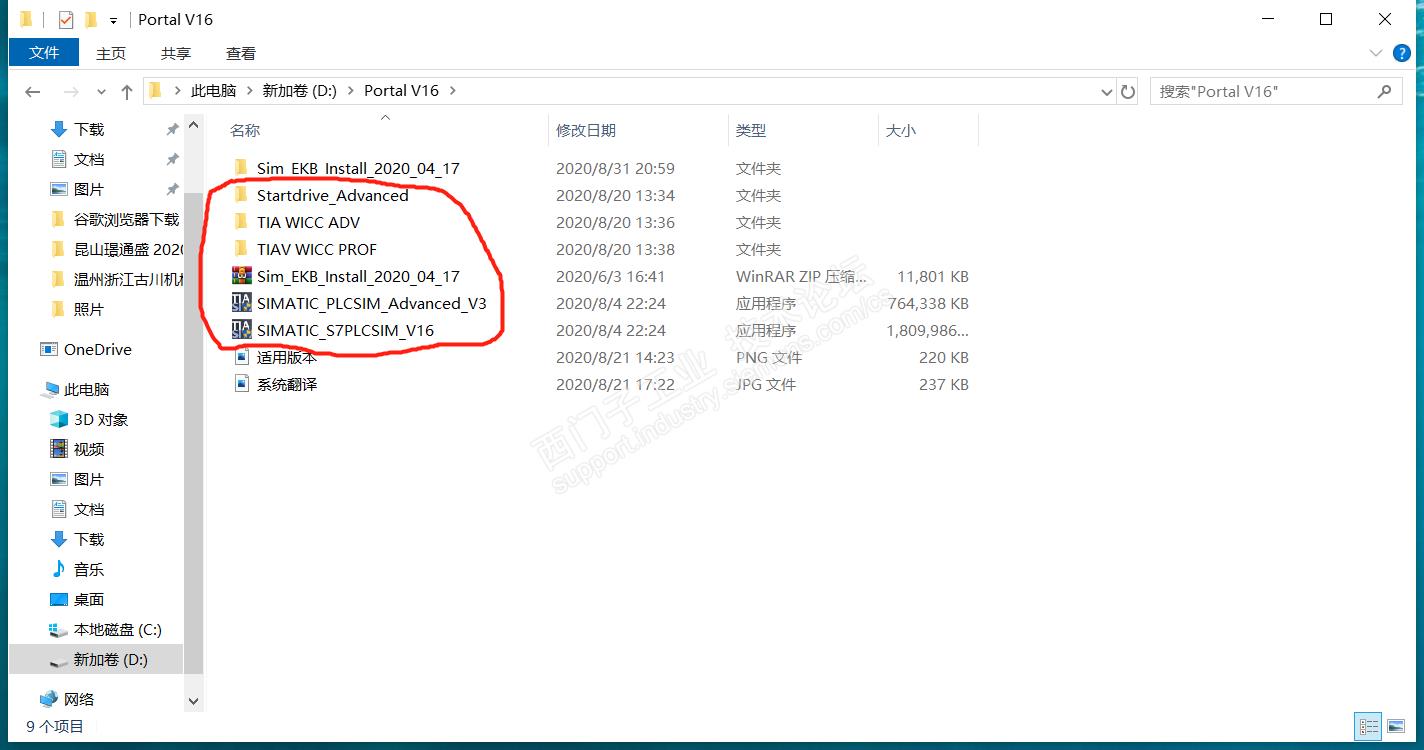Switch to the 共享 ribbon tab

point(176,53)
